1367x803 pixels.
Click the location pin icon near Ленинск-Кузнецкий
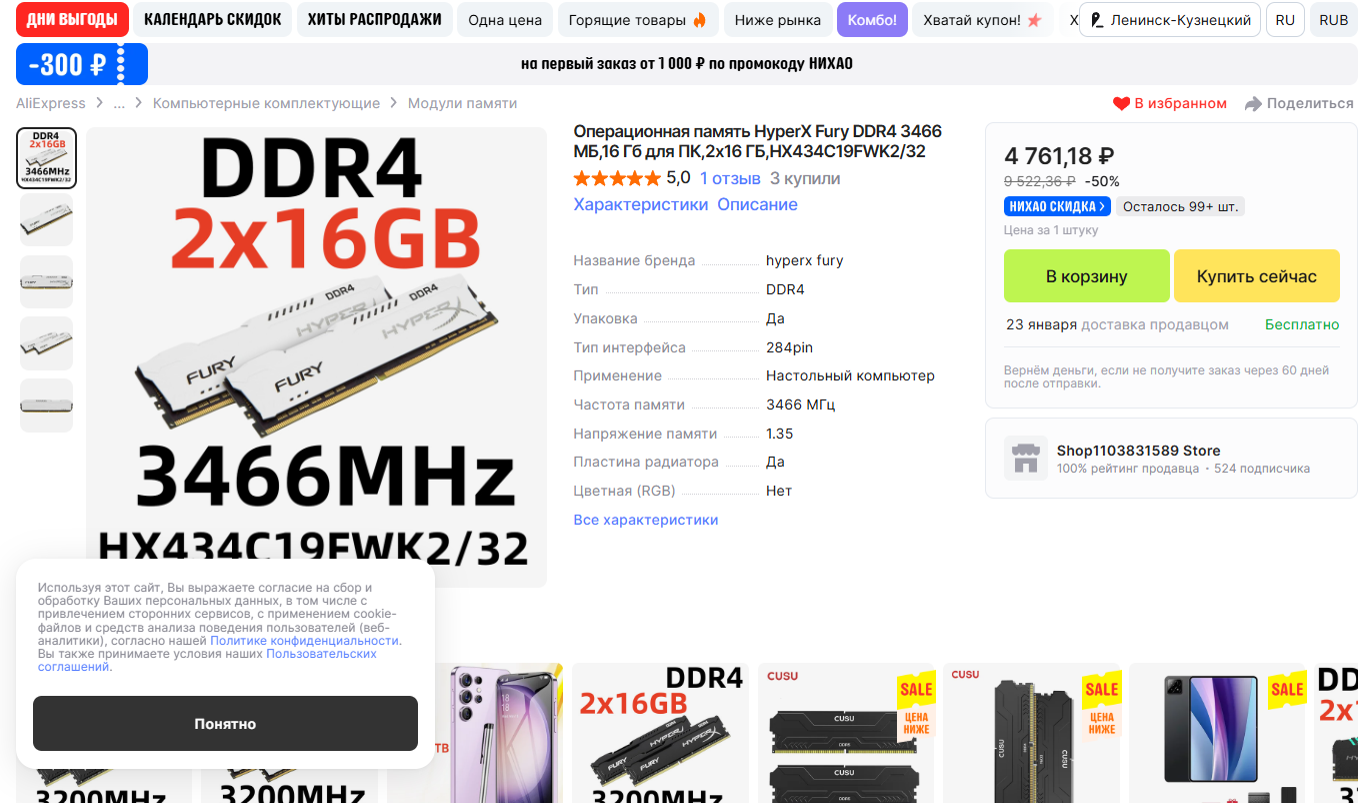pos(1097,20)
